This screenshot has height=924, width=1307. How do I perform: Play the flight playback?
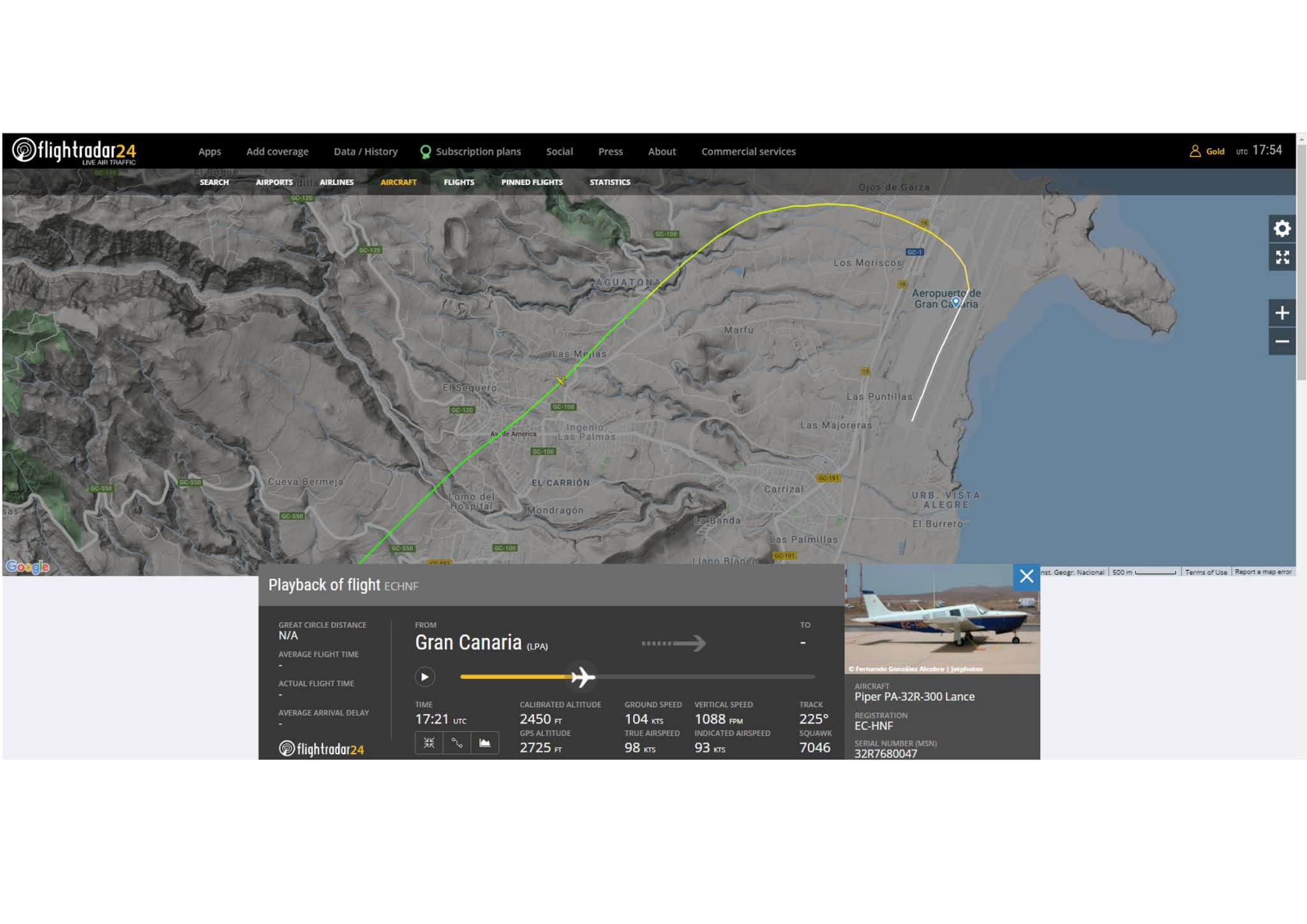tap(424, 676)
